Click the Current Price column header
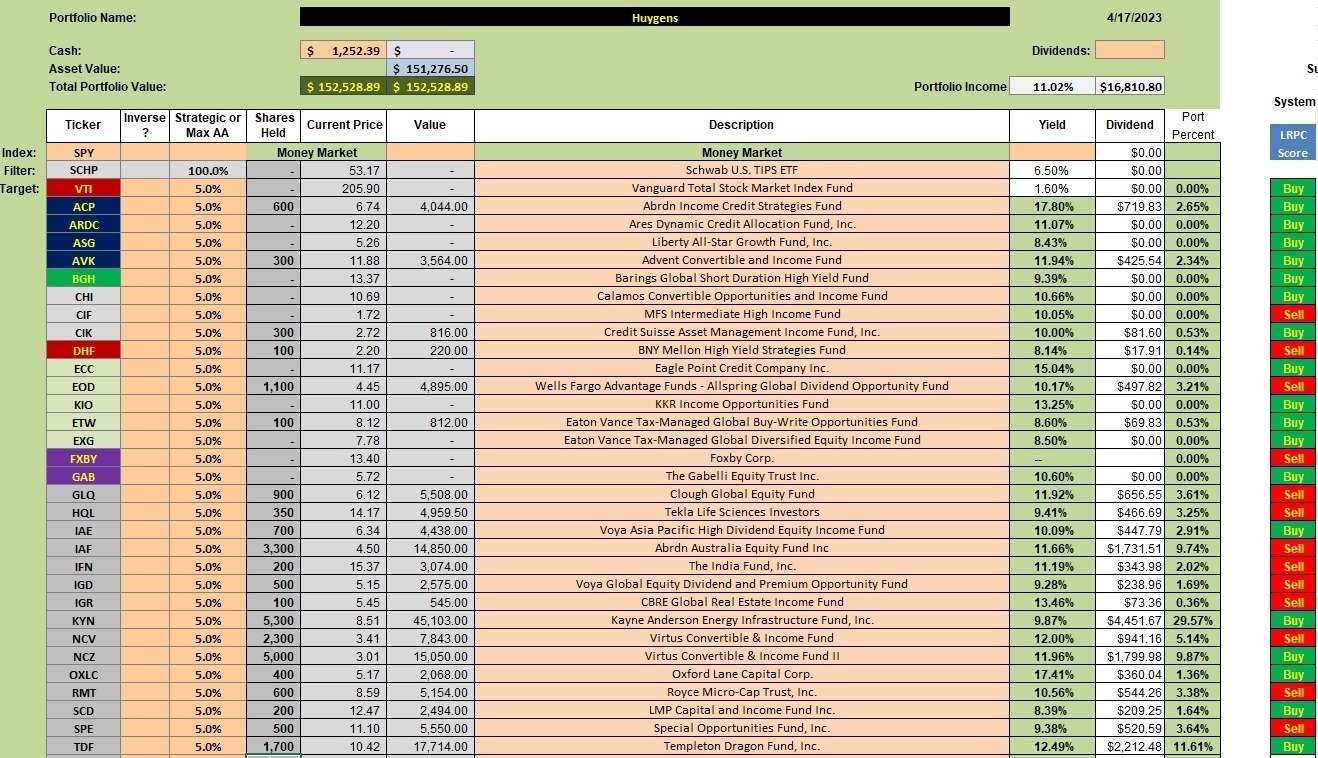 tap(344, 125)
